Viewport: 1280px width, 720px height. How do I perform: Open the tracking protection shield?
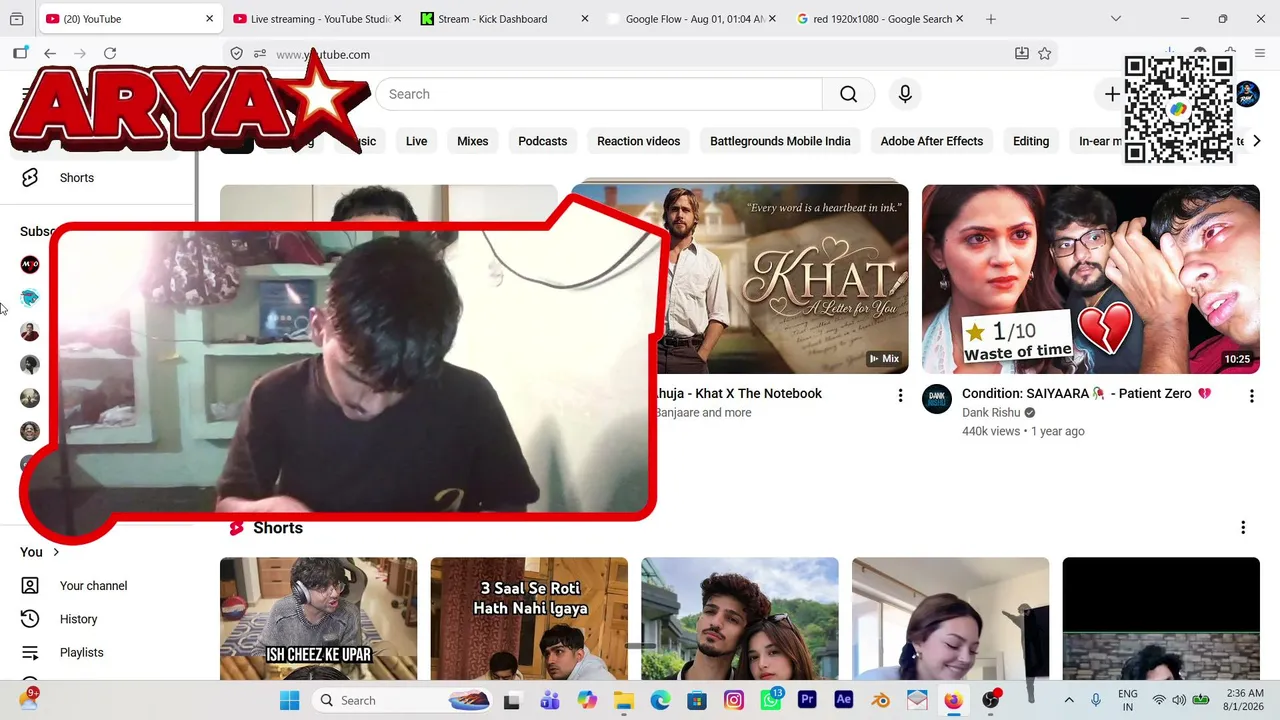237,54
